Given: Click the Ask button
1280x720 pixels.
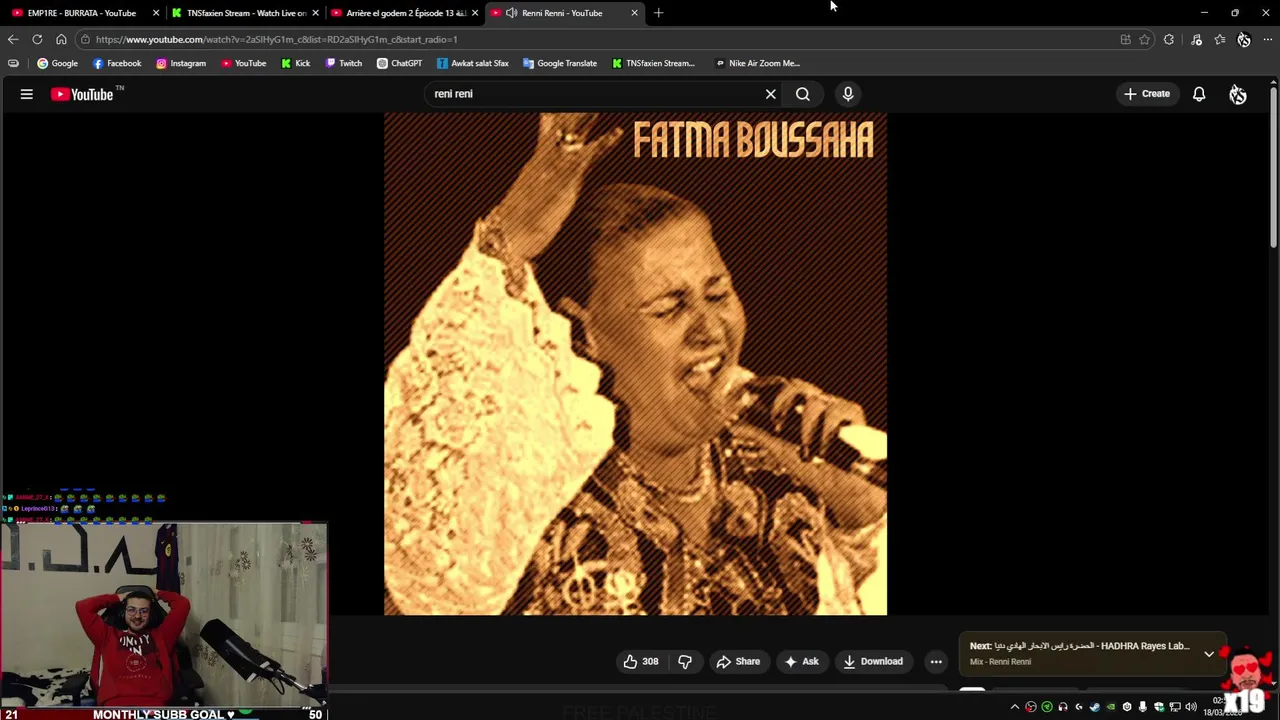Looking at the screenshot, I should pos(801,661).
